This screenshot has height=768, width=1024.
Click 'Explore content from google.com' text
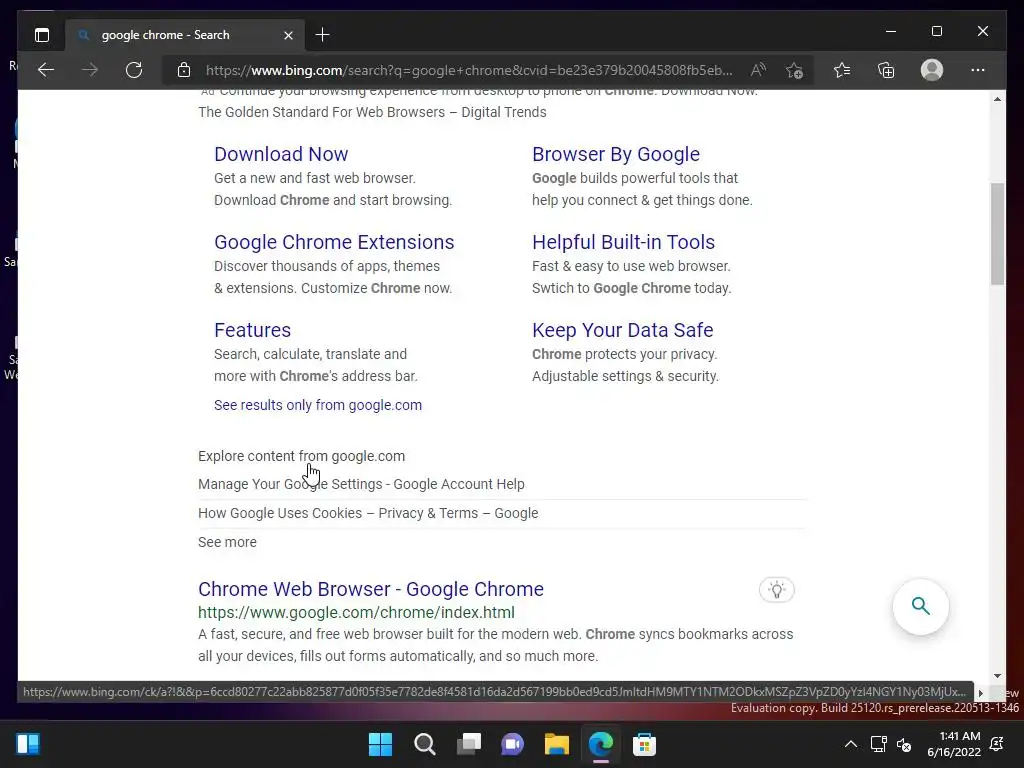tap(302, 456)
